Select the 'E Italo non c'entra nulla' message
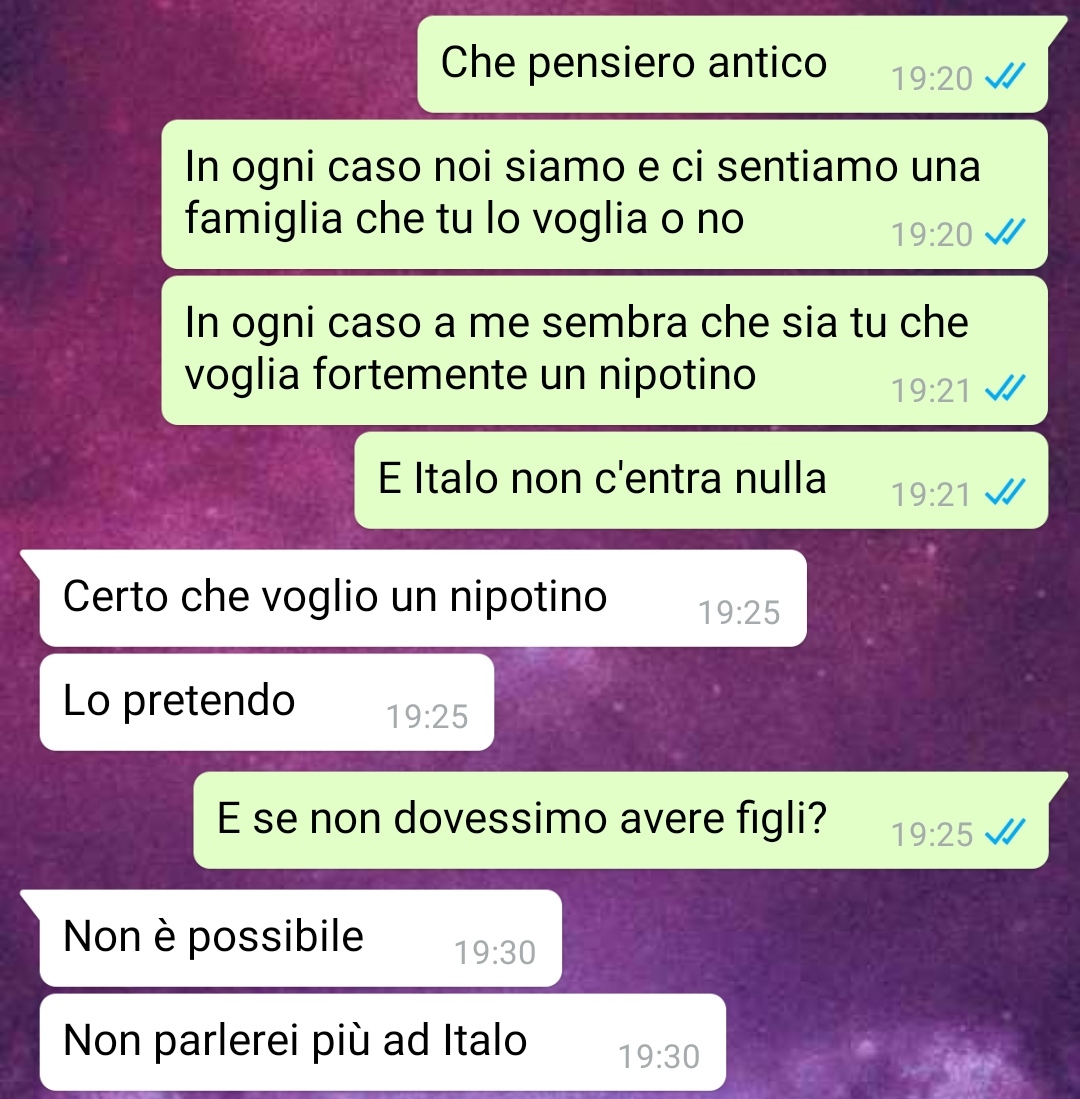Viewport: 1080px width, 1099px height. pyautogui.click(x=702, y=480)
